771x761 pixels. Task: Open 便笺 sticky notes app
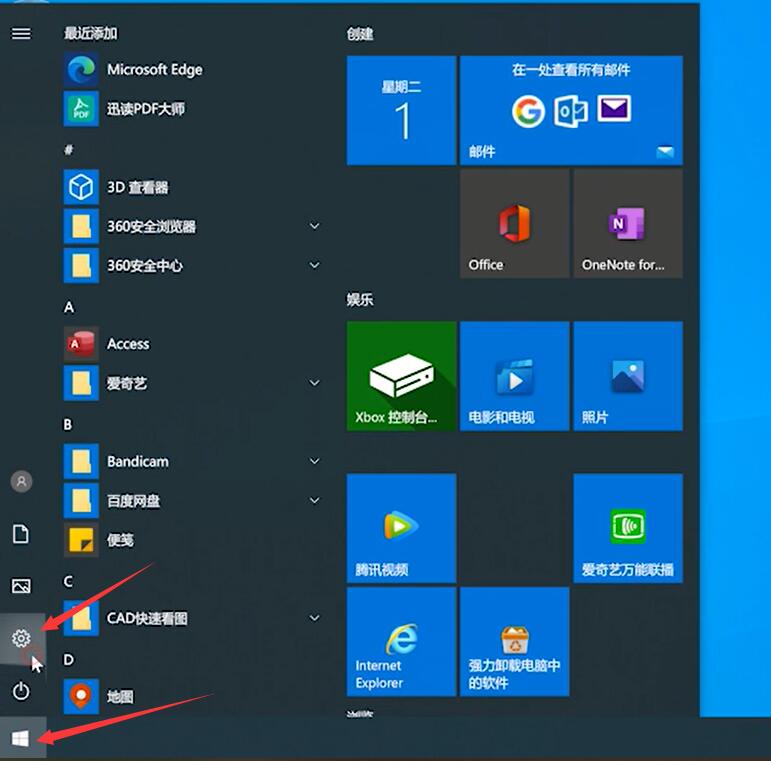[x=192, y=540]
